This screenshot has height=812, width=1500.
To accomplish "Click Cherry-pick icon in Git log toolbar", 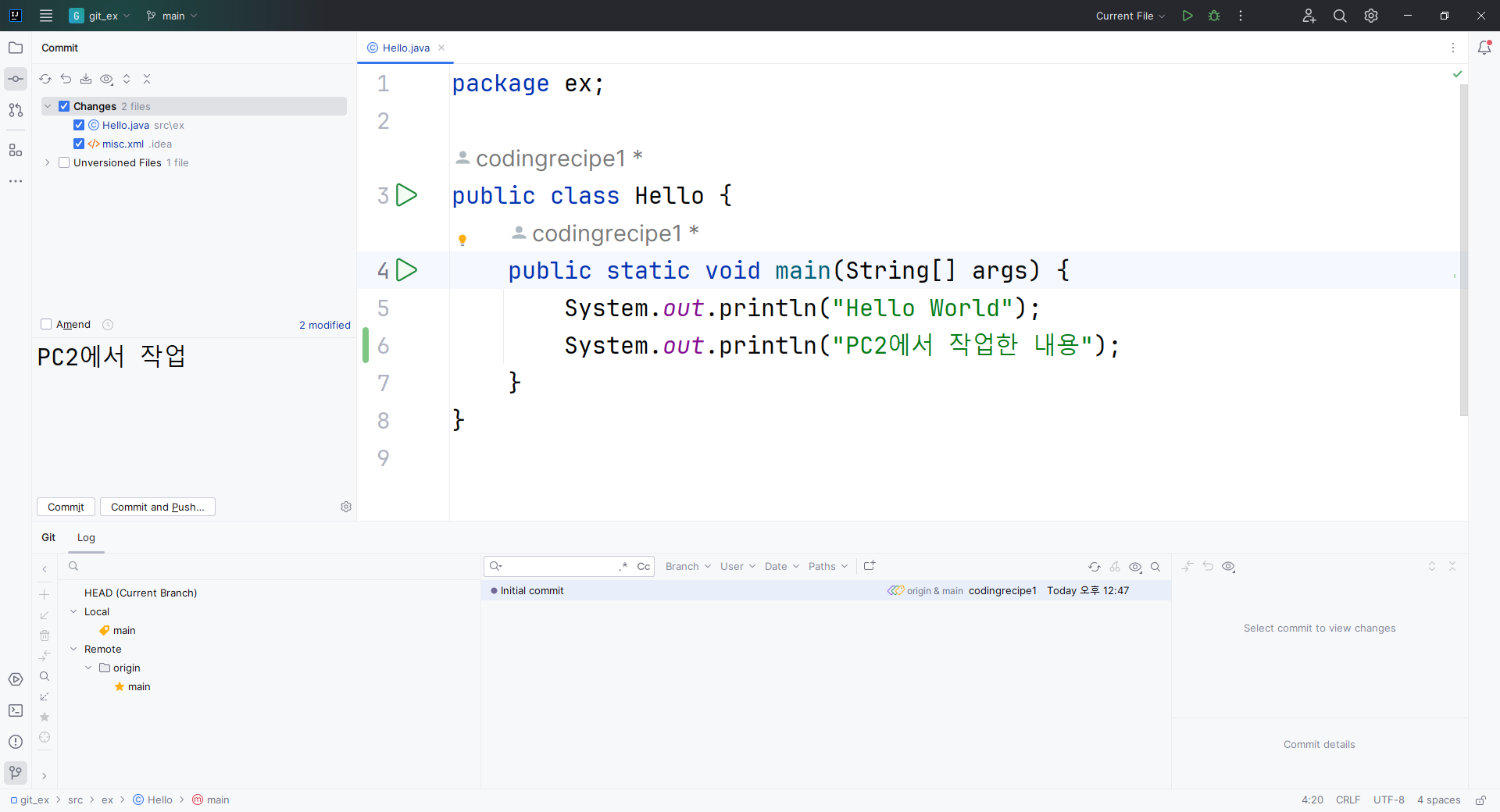I will 1115,567.
